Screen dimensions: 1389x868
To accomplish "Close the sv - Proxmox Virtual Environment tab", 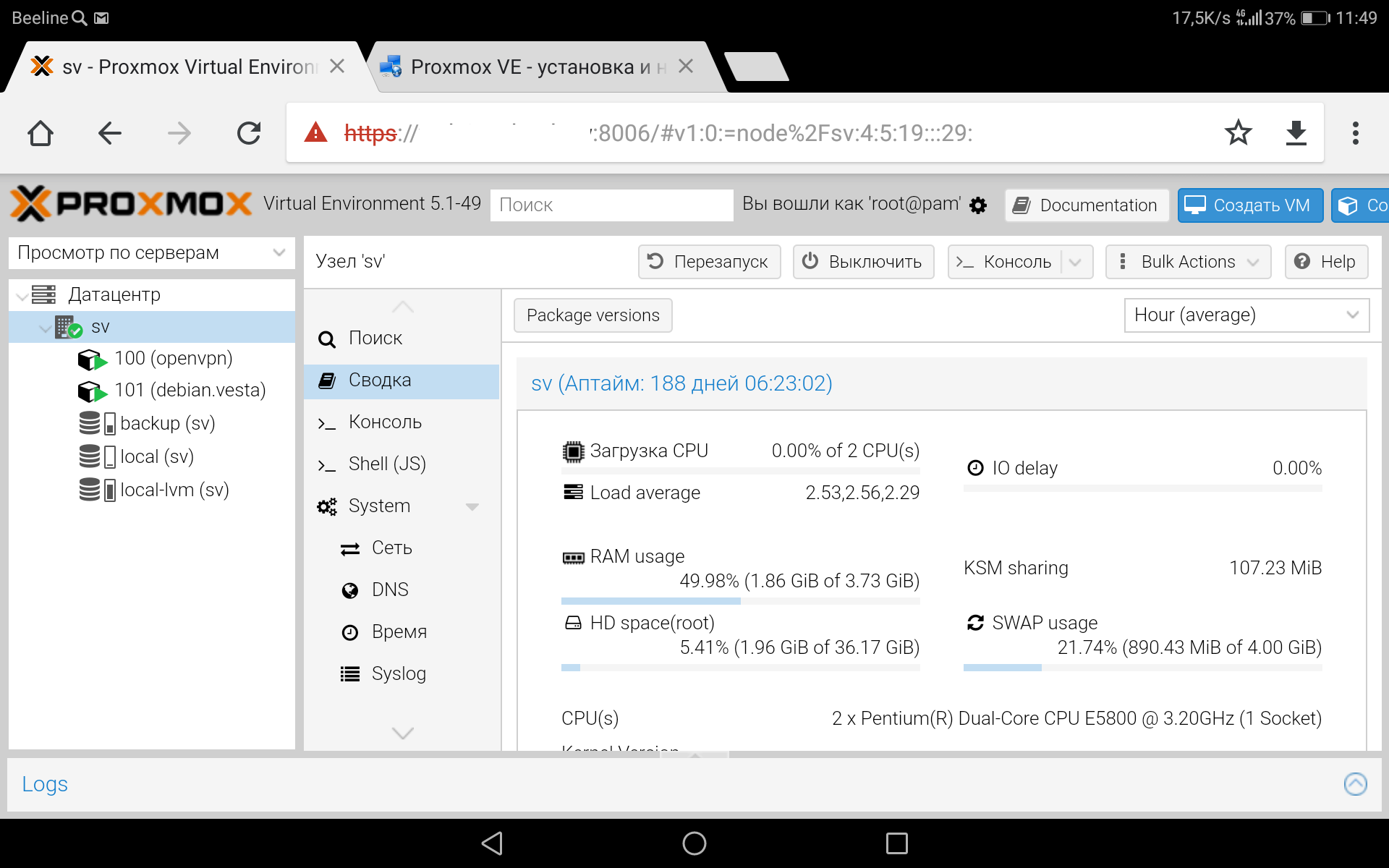I will click(336, 67).
